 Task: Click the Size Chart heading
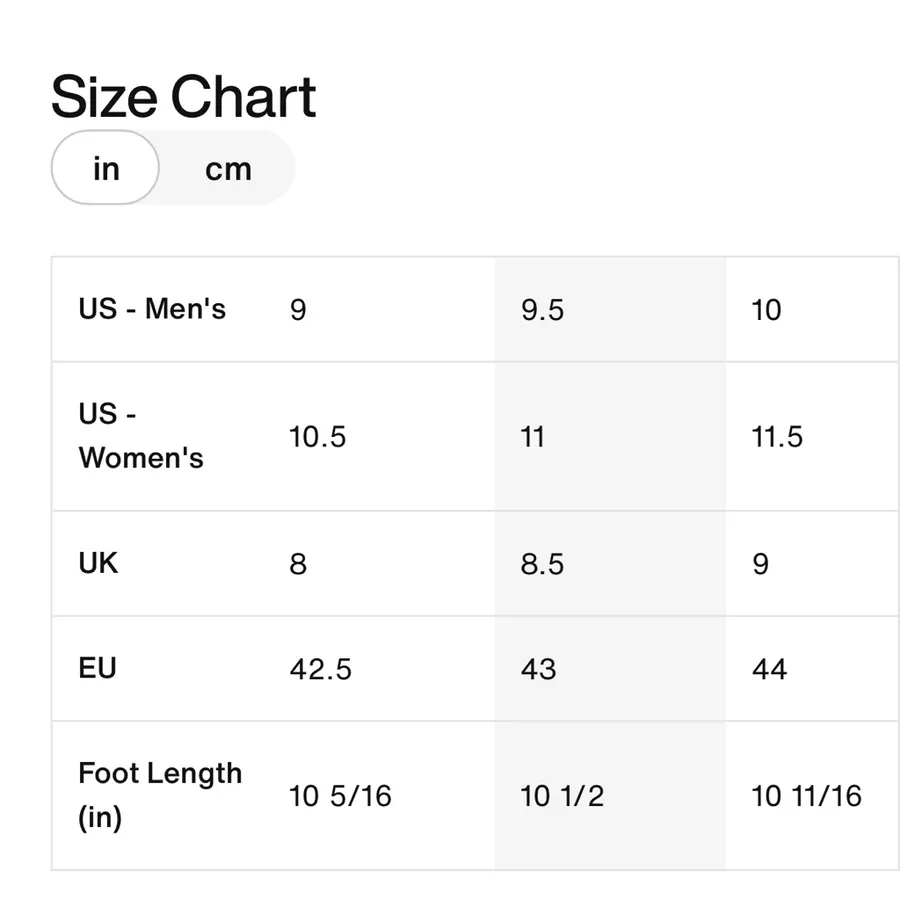tap(184, 96)
